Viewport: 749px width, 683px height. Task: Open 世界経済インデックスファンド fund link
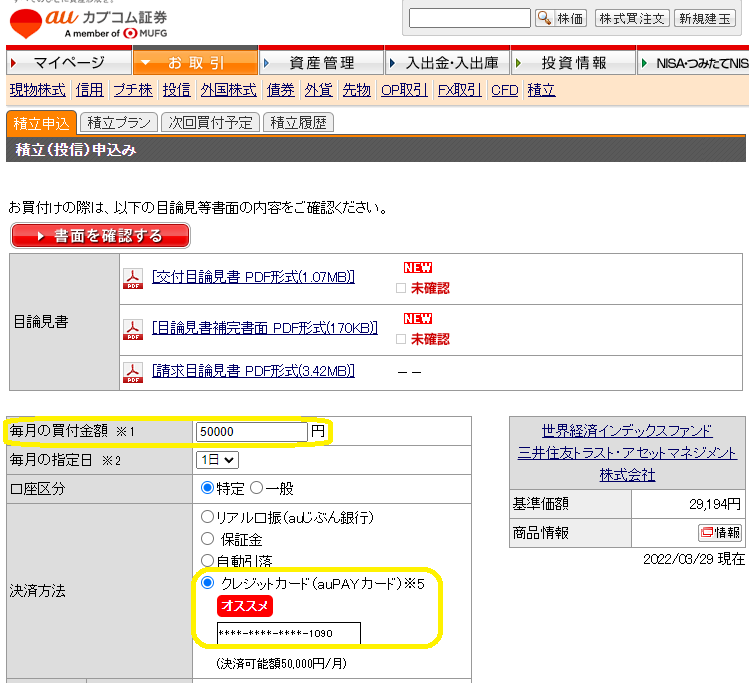(x=627, y=431)
